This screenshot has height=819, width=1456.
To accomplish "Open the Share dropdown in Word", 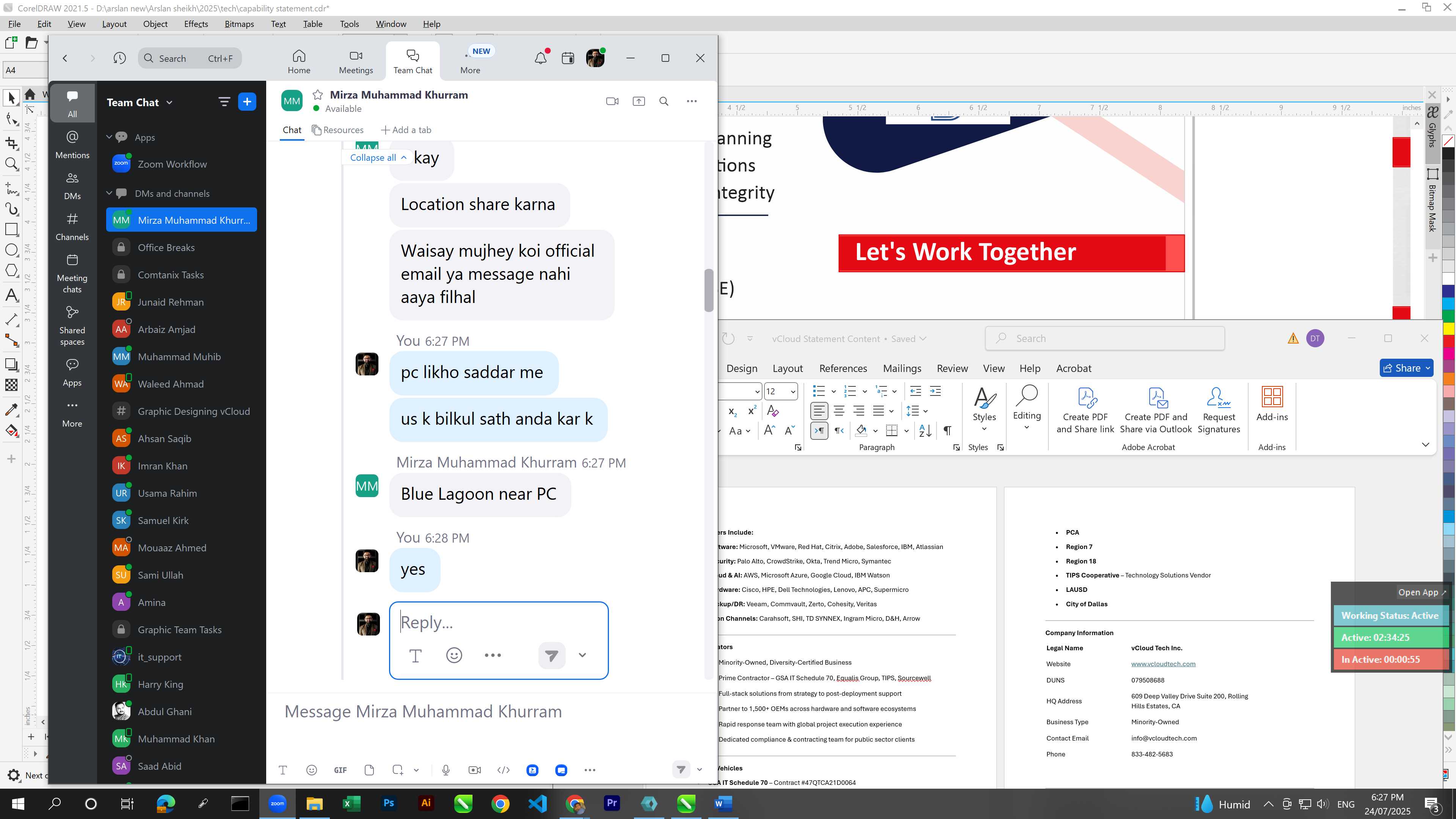I will click(x=1428, y=368).
